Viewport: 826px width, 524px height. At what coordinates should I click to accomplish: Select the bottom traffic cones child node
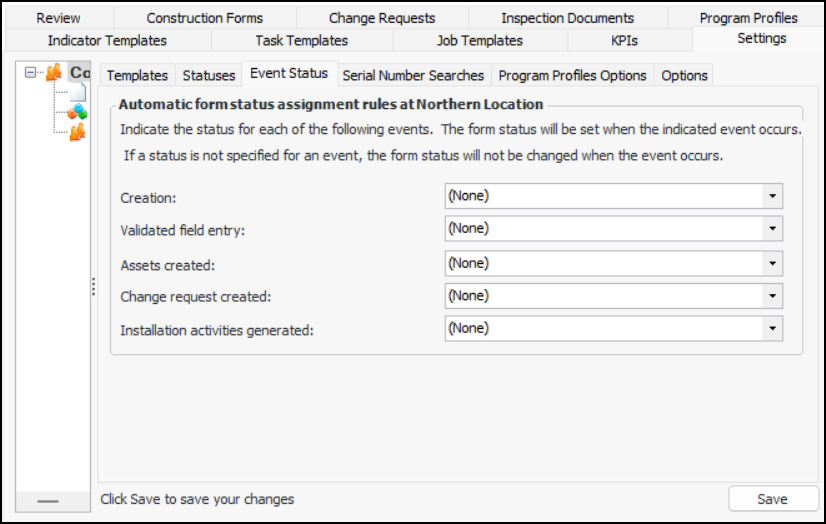coord(77,131)
